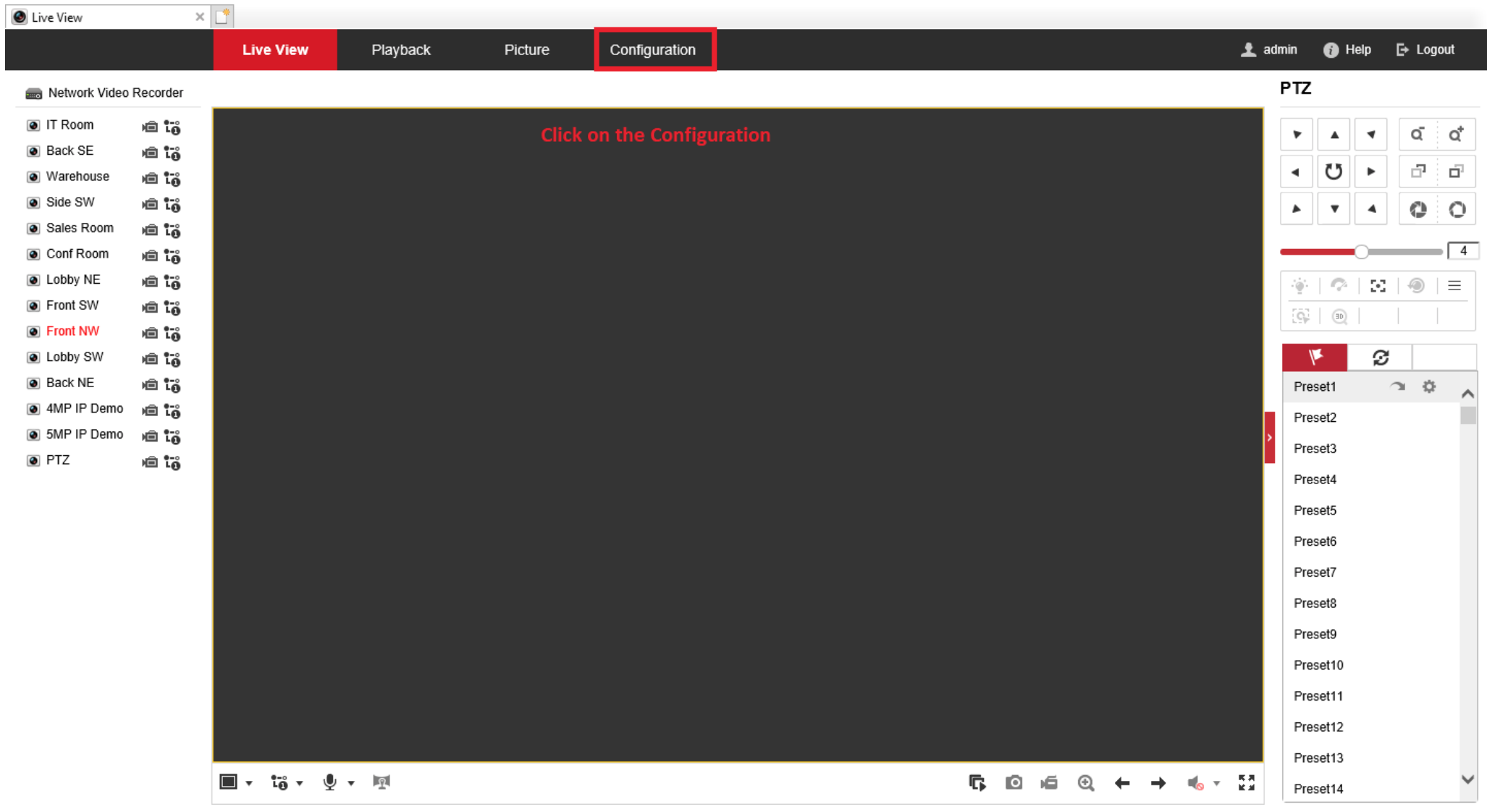Select Front NW camera
Viewport: 1487px width, 812px height.
(x=72, y=331)
